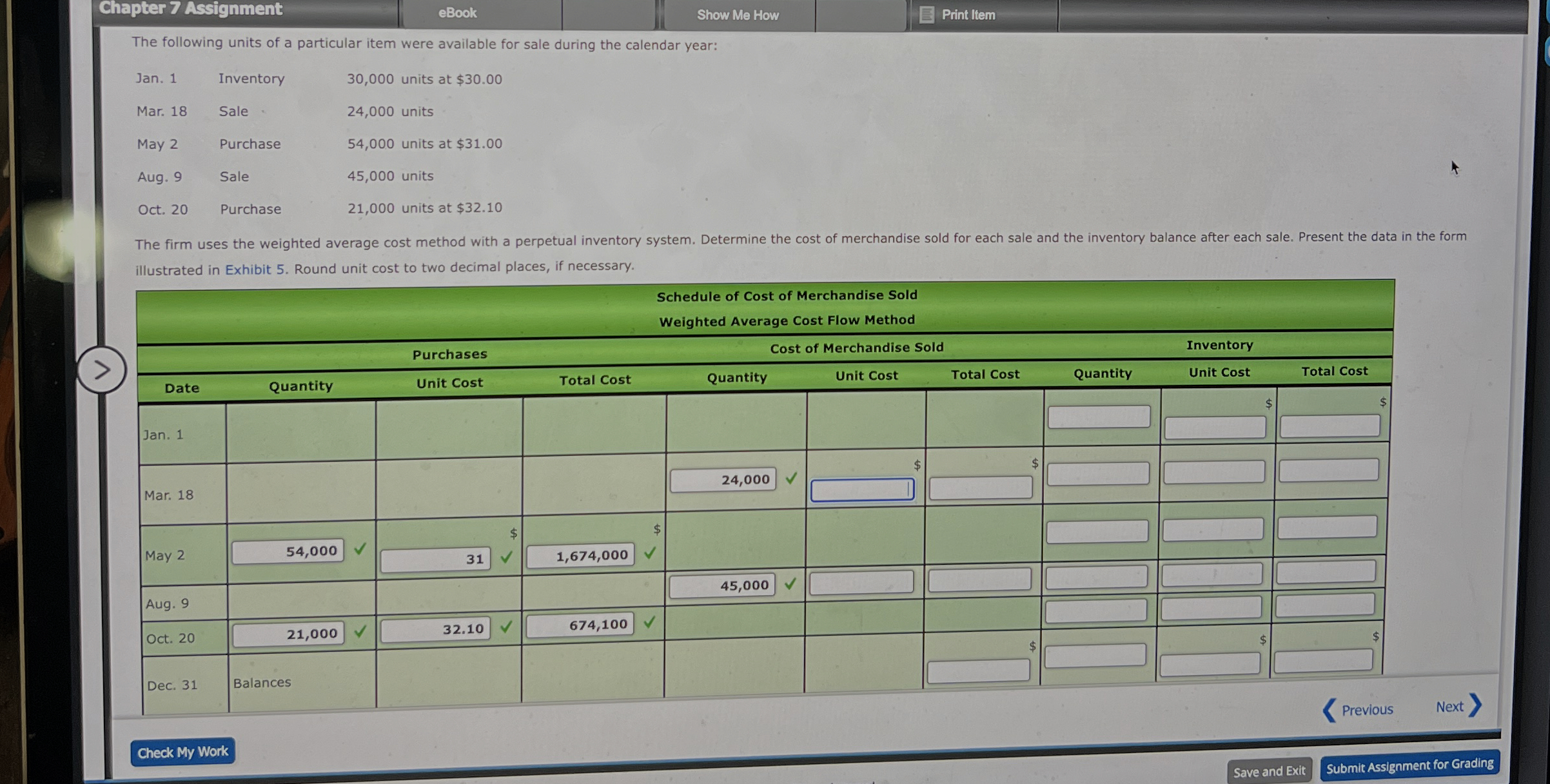Open the Exhibit 5 link
This screenshot has width=1550, height=784.
[x=255, y=269]
